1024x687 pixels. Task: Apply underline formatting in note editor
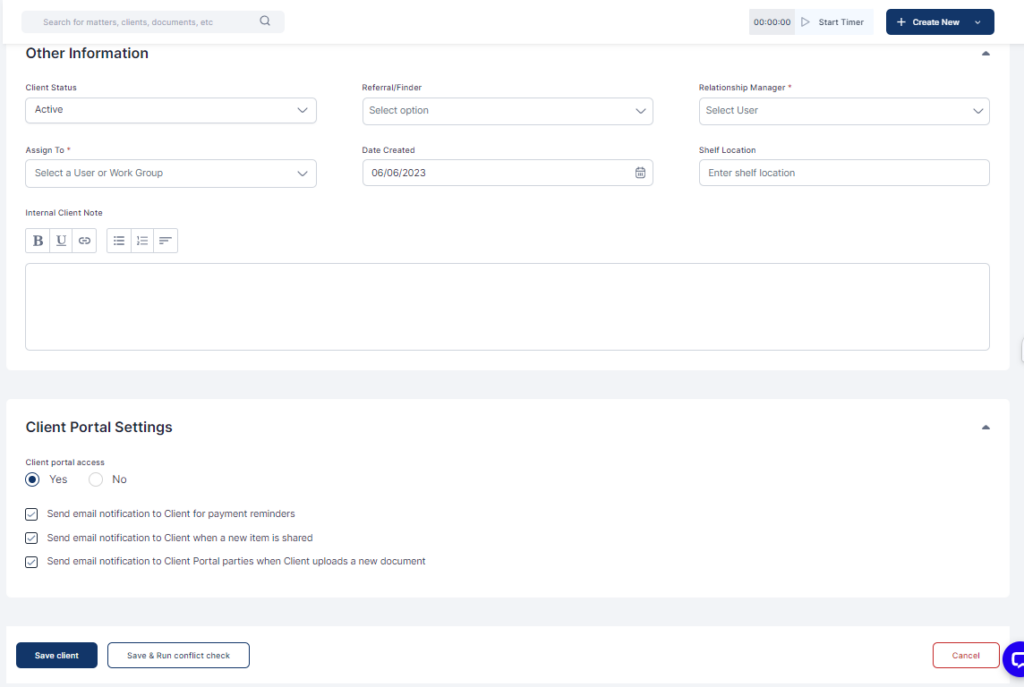pos(61,240)
